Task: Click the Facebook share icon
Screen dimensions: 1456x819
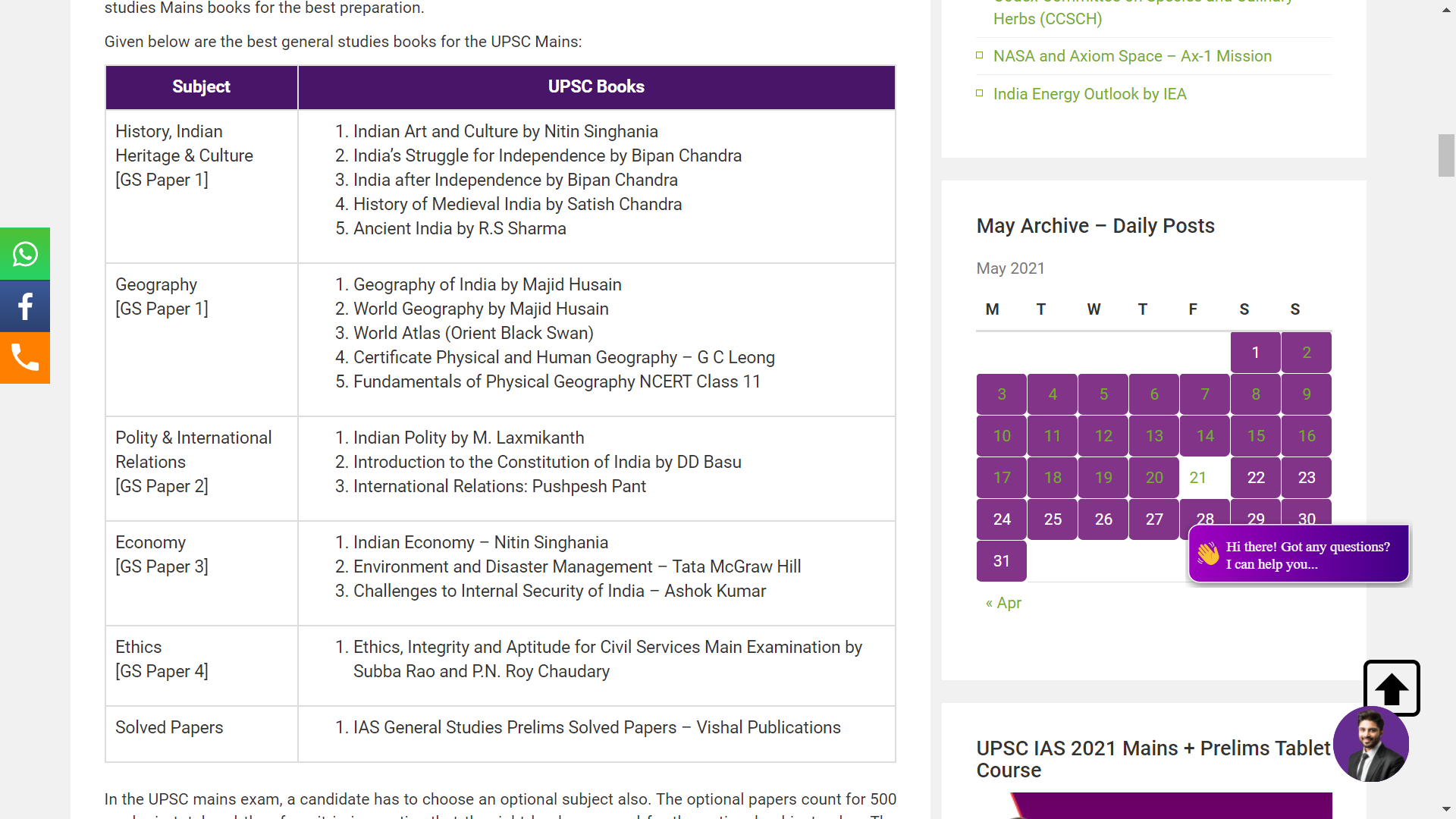Action: point(25,306)
